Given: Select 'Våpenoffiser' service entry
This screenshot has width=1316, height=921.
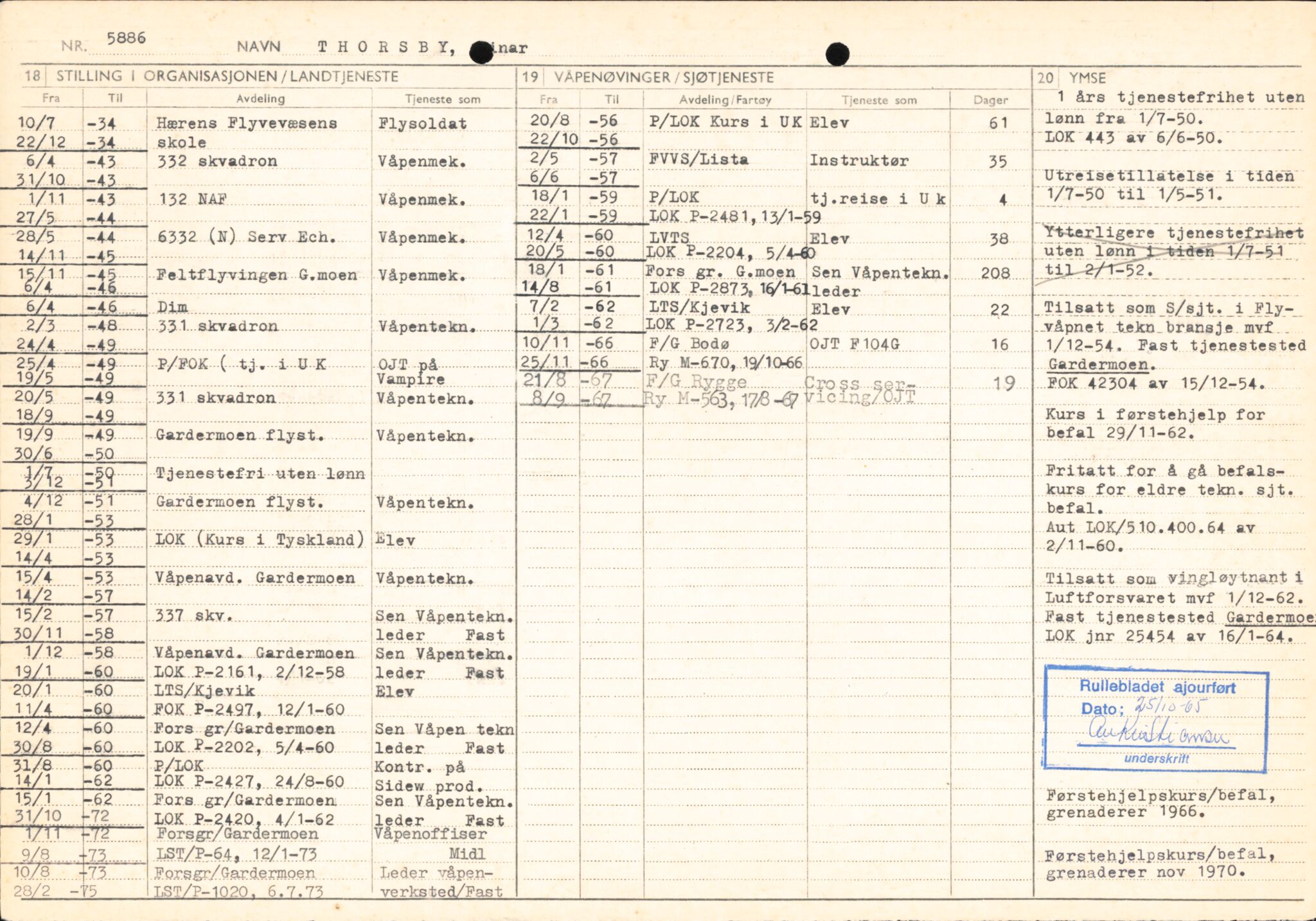Looking at the screenshot, I should [431, 834].
